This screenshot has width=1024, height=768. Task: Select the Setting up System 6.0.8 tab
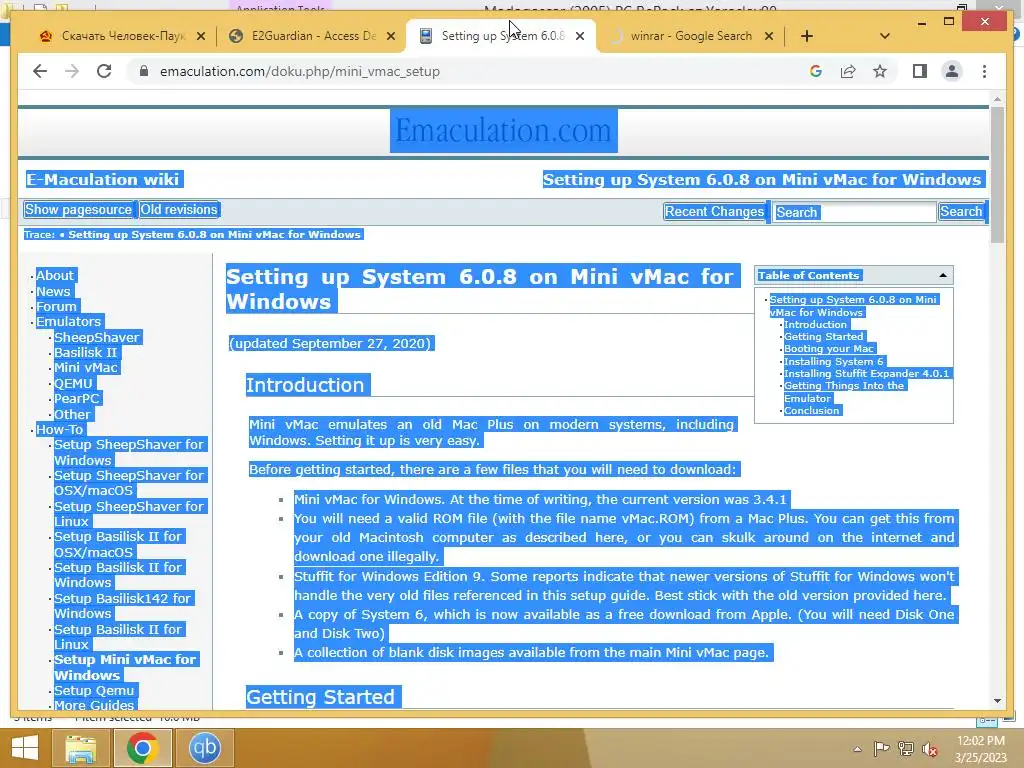click(x=500, y=36)
